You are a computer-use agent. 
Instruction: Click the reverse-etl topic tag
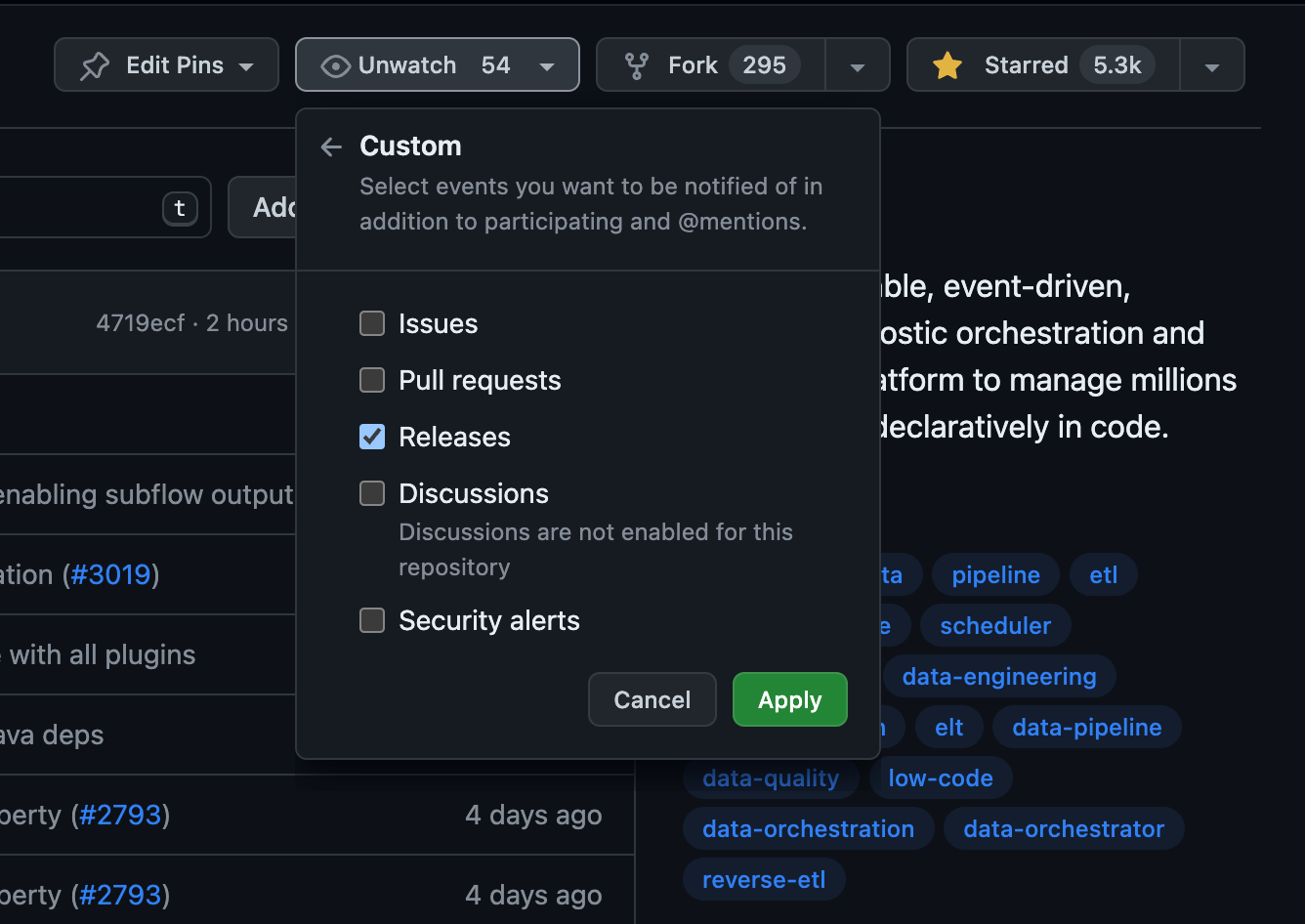click(x=764, y=879)
